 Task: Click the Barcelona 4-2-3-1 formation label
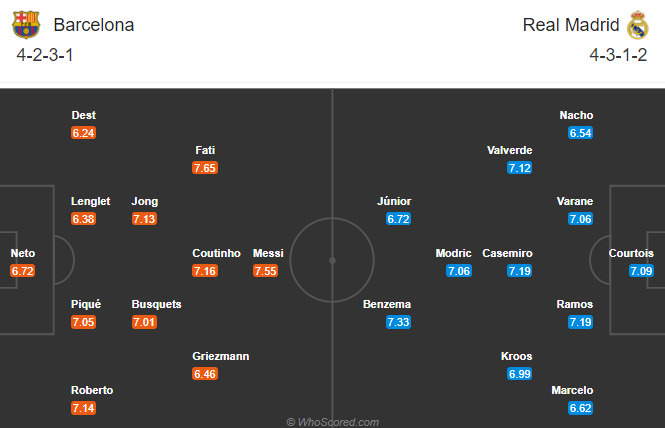pyautogui.click(x=45, y=55)
